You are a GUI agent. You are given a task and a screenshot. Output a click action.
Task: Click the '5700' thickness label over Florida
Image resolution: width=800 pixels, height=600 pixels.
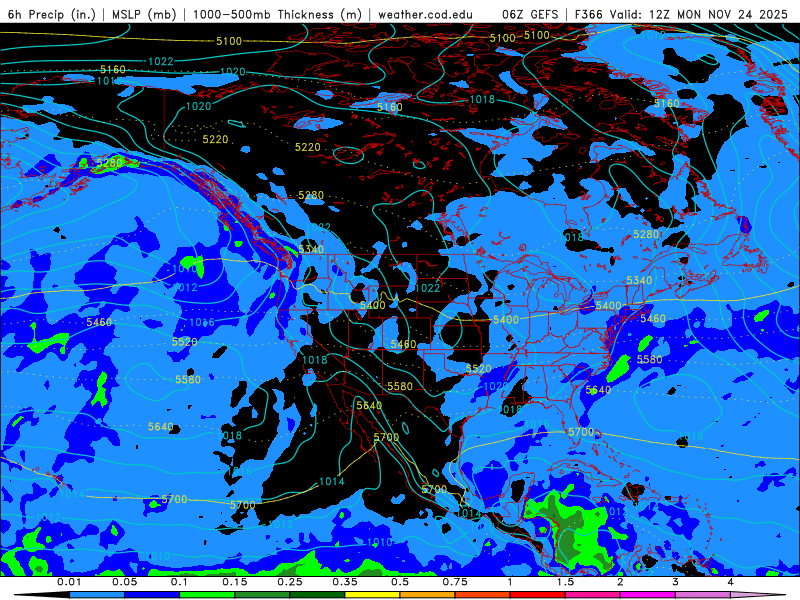pyautogui.click(x=581, y=432)
